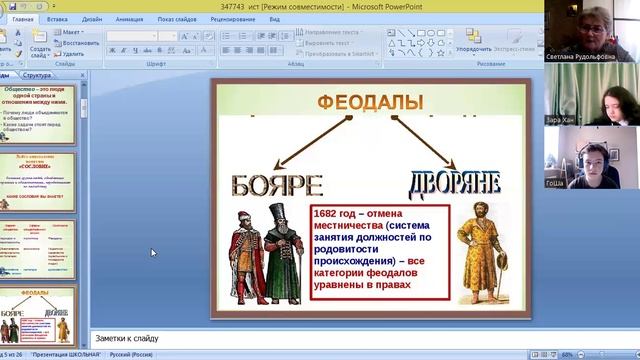640x360 pixels.
Task: Justify the paragraph text
Action: (260, 50)
